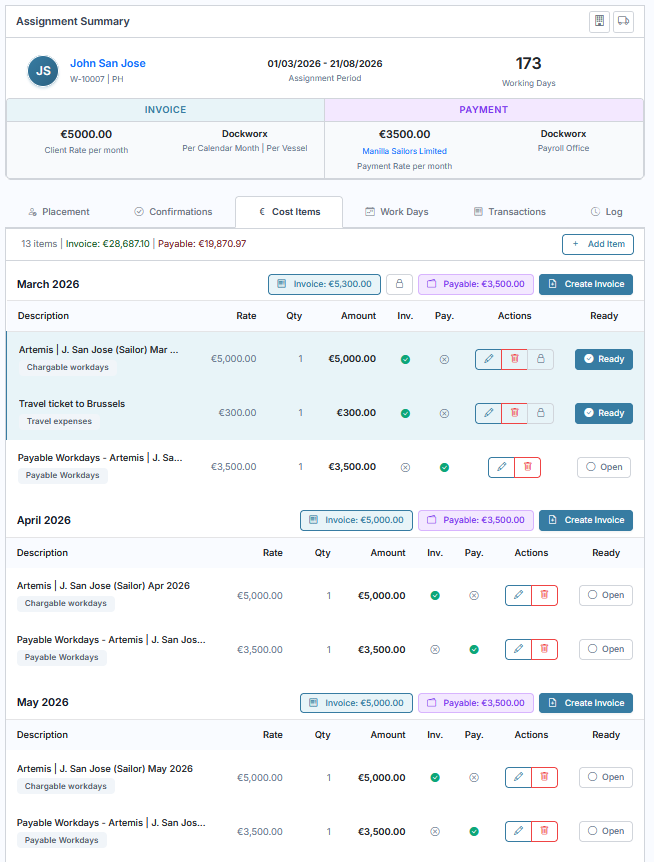
Task: Edit Artemis Apr 2026 chargeable item
Action: pos(518,595)
